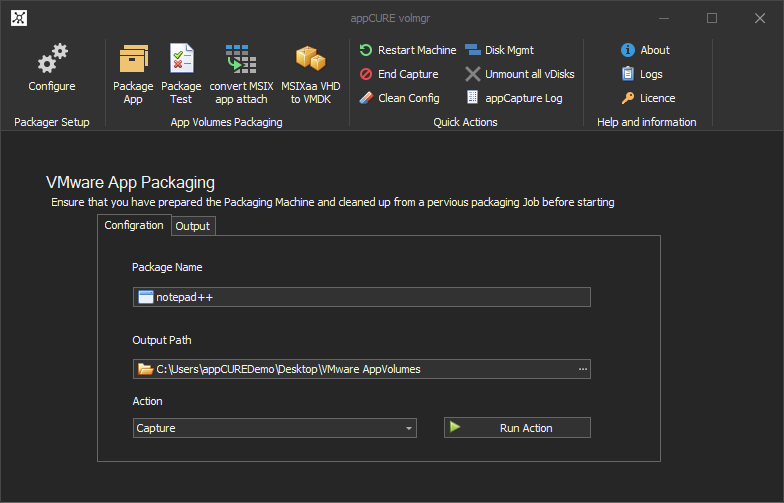
Task: Click the Configure label text
Action: pos(52,86)
